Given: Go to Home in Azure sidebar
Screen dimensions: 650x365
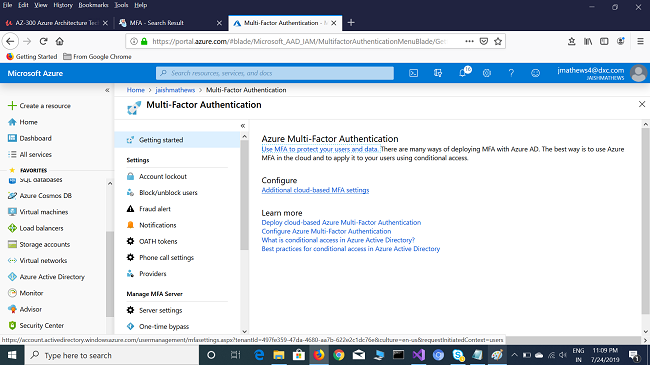Looking at the screenshot, I should click(x=28, y=122).
